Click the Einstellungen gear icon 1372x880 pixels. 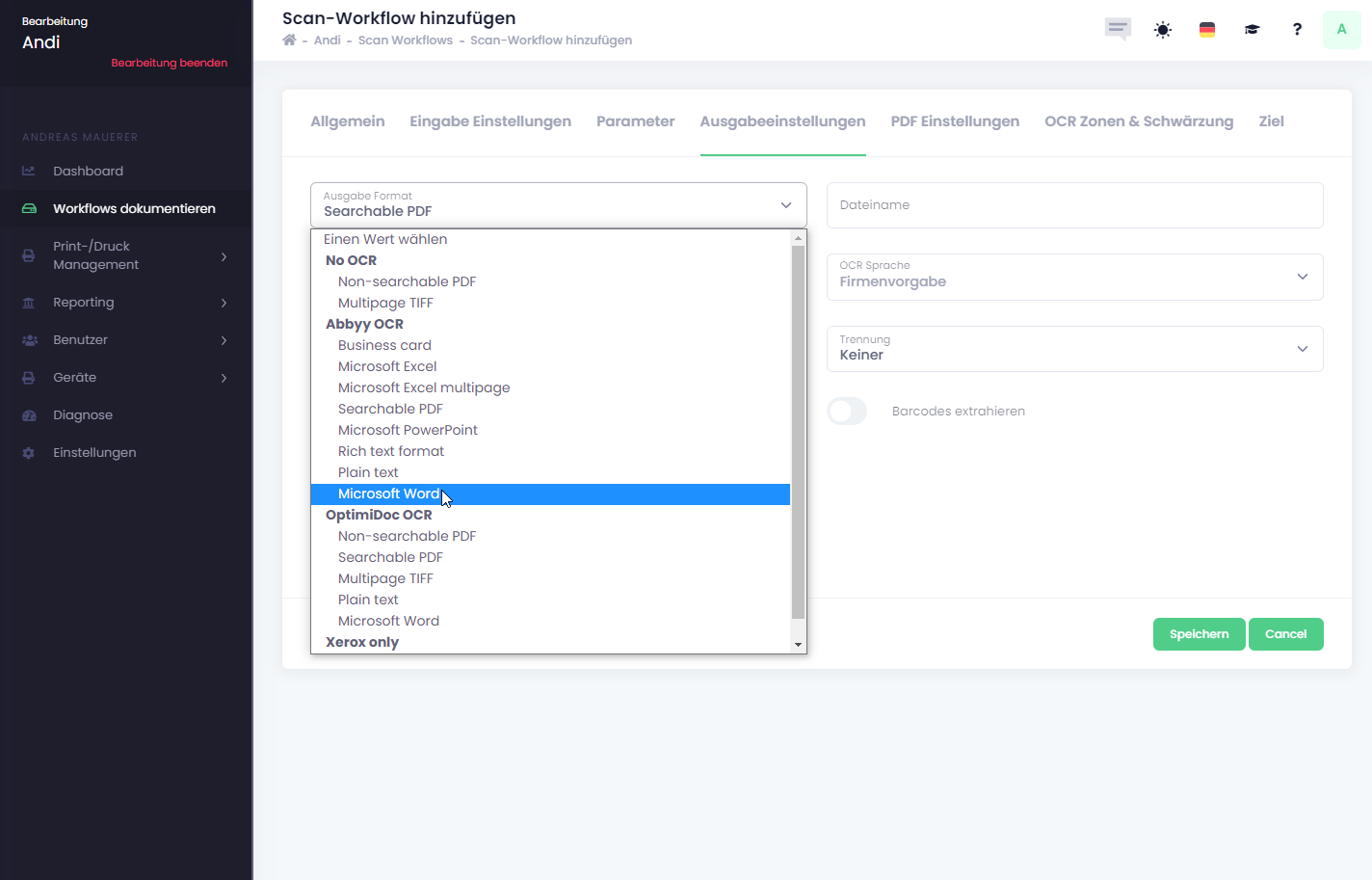tap(29, 453)
